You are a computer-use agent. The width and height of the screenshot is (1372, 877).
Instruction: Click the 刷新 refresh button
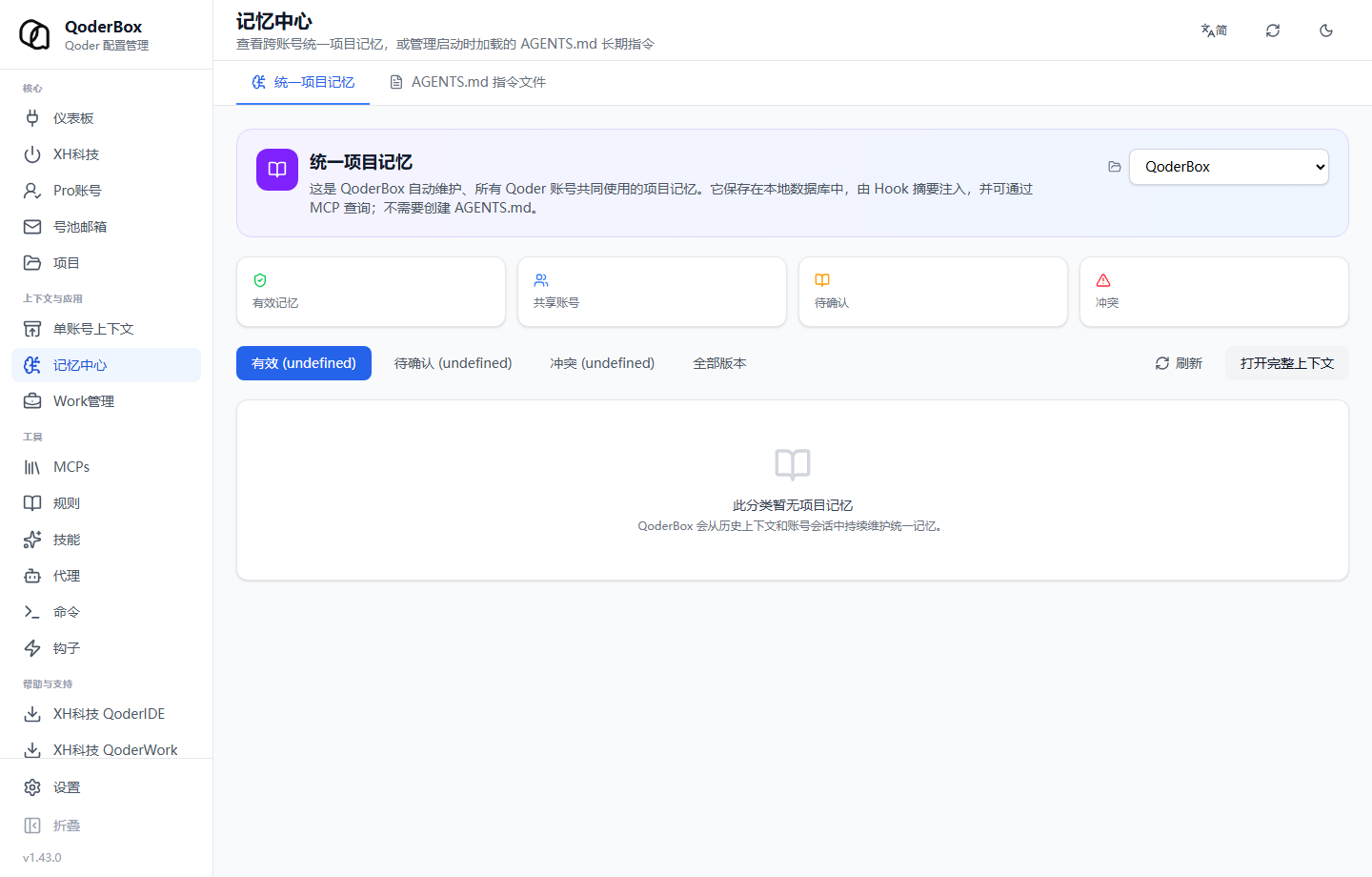pyautogui.click(x=1179, y=363)
